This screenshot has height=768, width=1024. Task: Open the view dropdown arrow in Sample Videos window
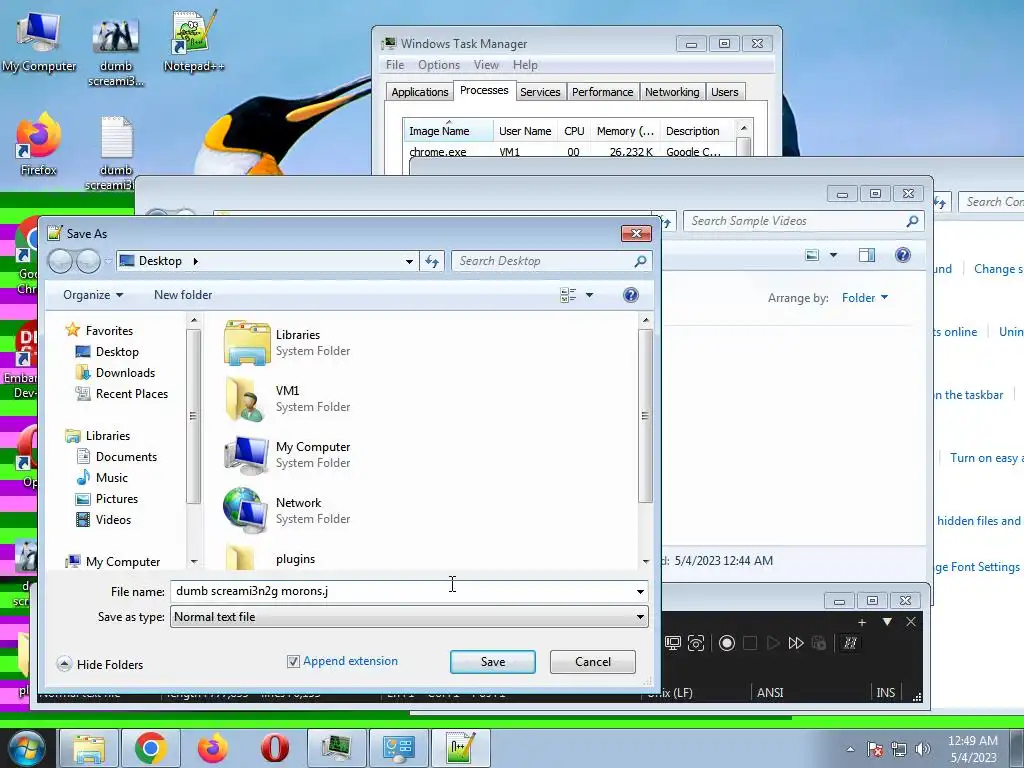(833, 255)
